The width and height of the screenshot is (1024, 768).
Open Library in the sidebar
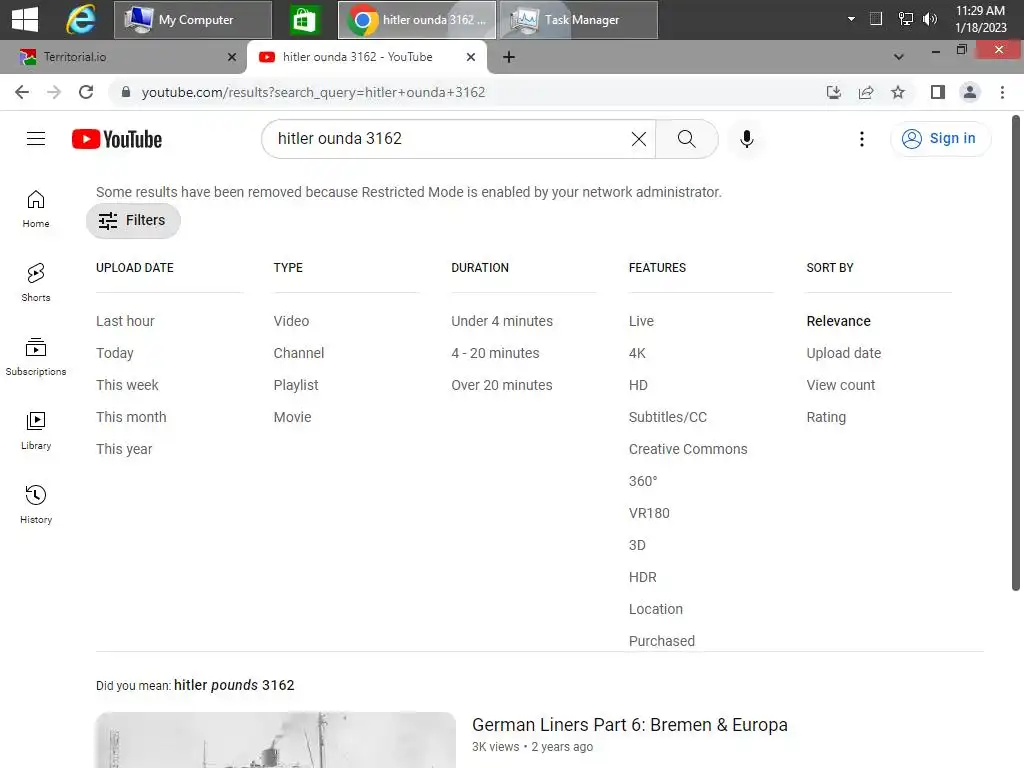point(36,430)
